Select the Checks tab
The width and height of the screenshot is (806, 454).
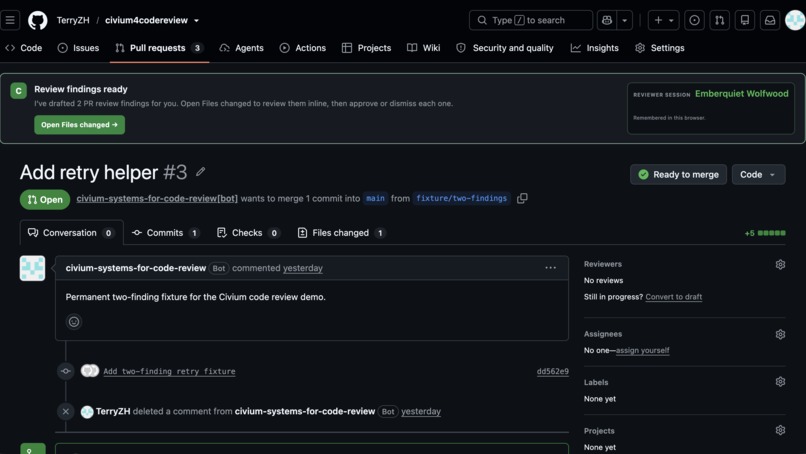coord(248,233)
